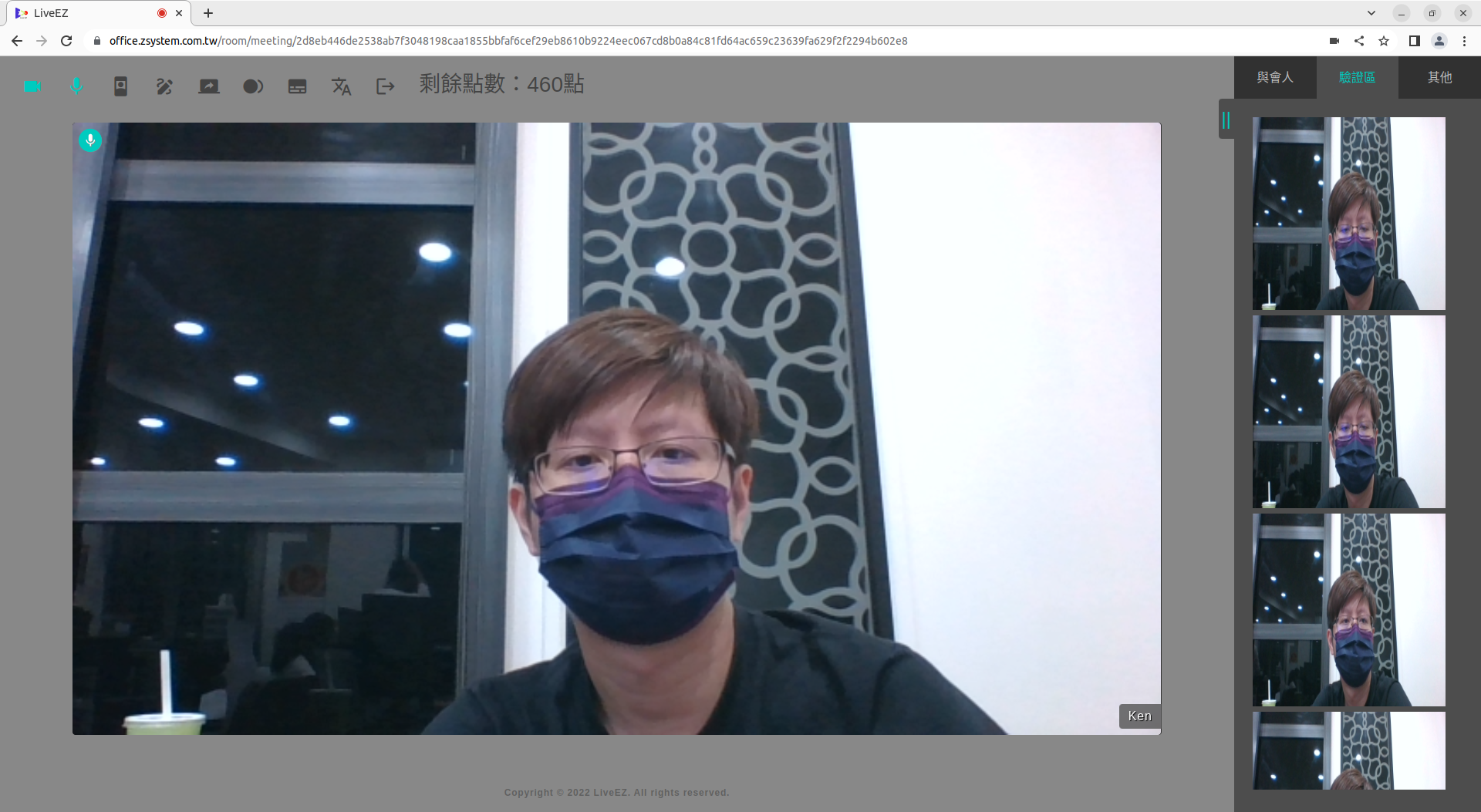View site information via the lock icon
Viewport: 1481px width, 812px height.
96,41
